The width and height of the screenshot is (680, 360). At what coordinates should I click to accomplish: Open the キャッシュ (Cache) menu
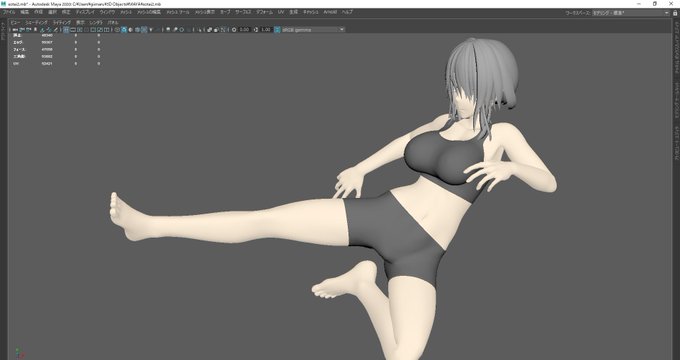pos(311,12)
